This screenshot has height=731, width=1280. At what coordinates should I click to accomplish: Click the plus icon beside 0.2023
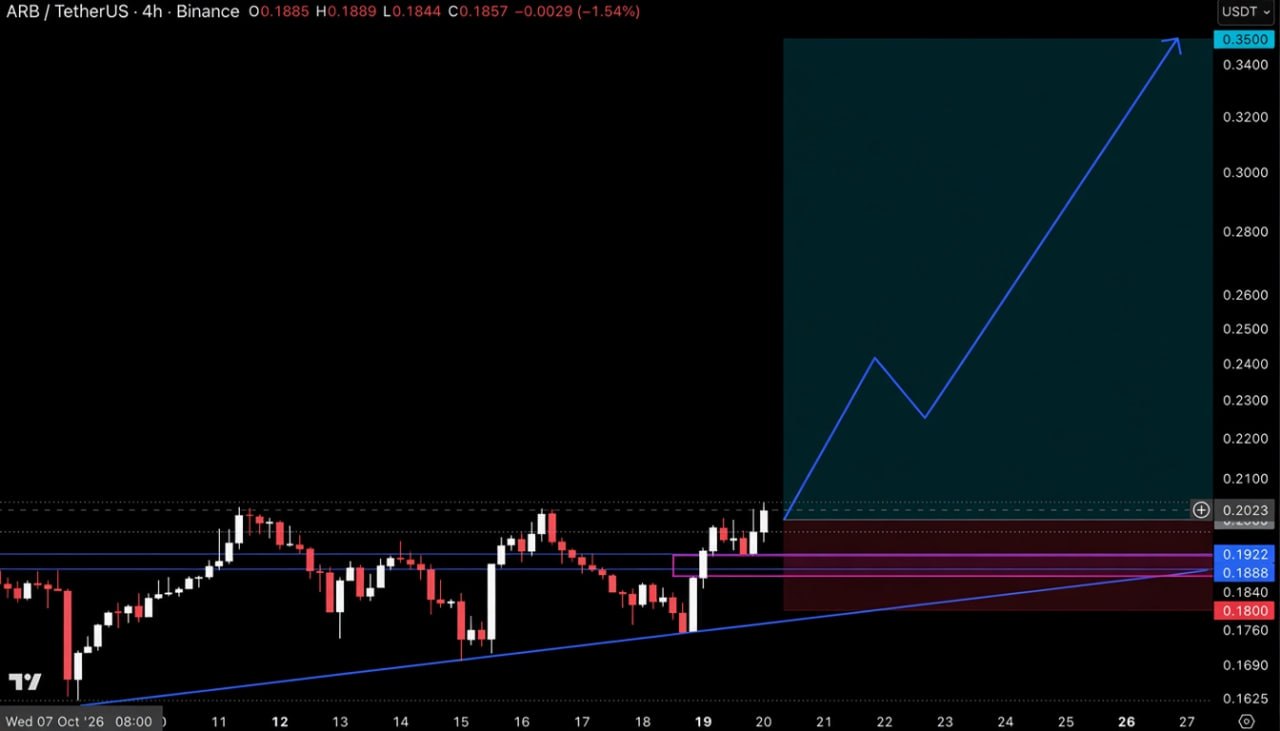[1201, 510]
